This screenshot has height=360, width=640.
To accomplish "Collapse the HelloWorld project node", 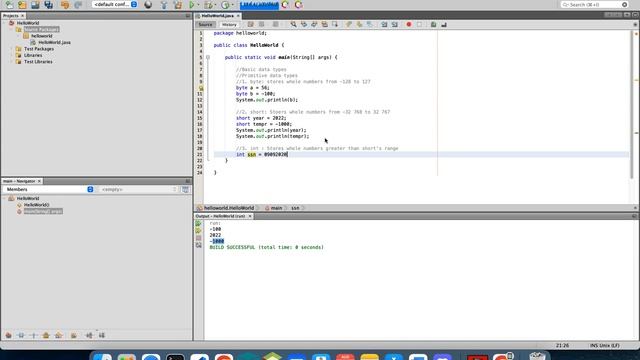I will 4,23.
